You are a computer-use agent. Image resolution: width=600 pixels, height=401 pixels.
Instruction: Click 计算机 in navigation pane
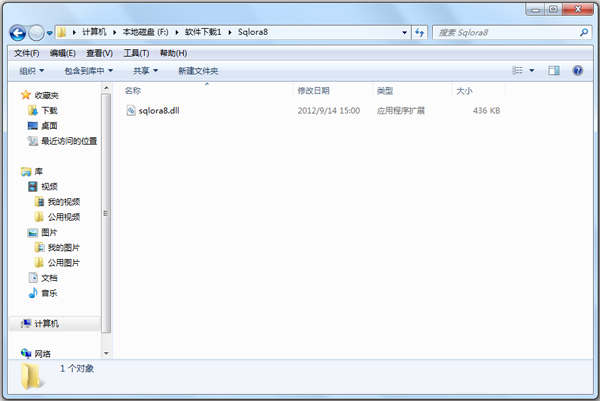46,324
